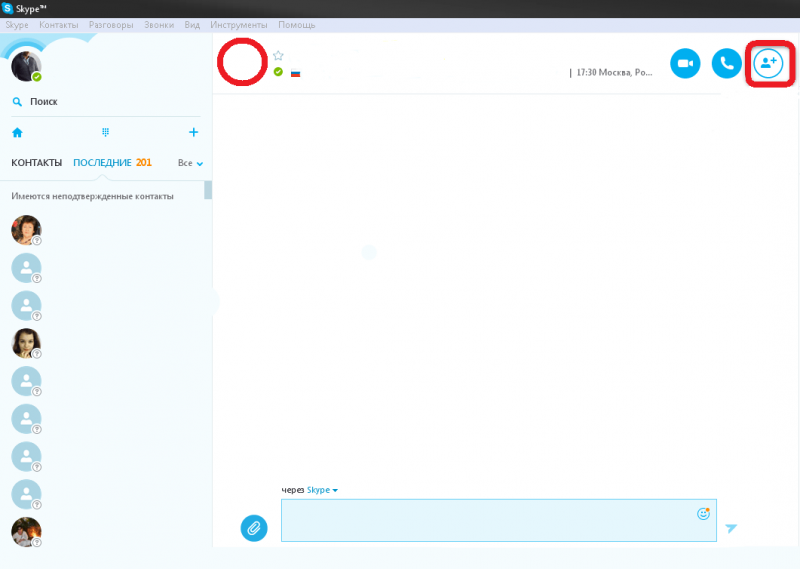Open the emoticon picker in message box
This screenshot has width=800, height=569.
point(704,513)
